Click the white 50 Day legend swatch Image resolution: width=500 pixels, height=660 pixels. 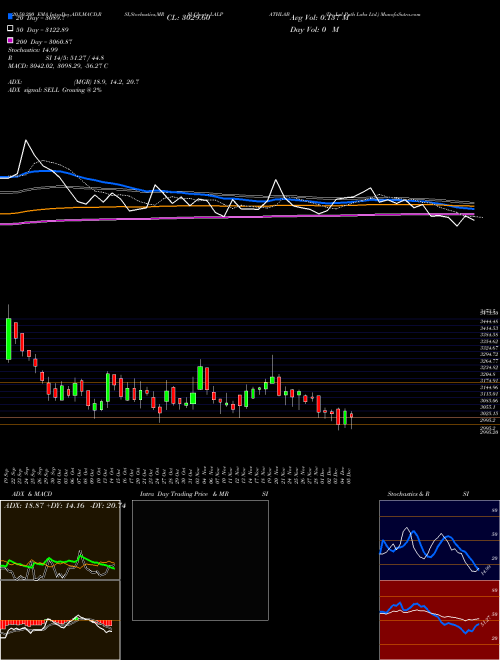[10, 29]
